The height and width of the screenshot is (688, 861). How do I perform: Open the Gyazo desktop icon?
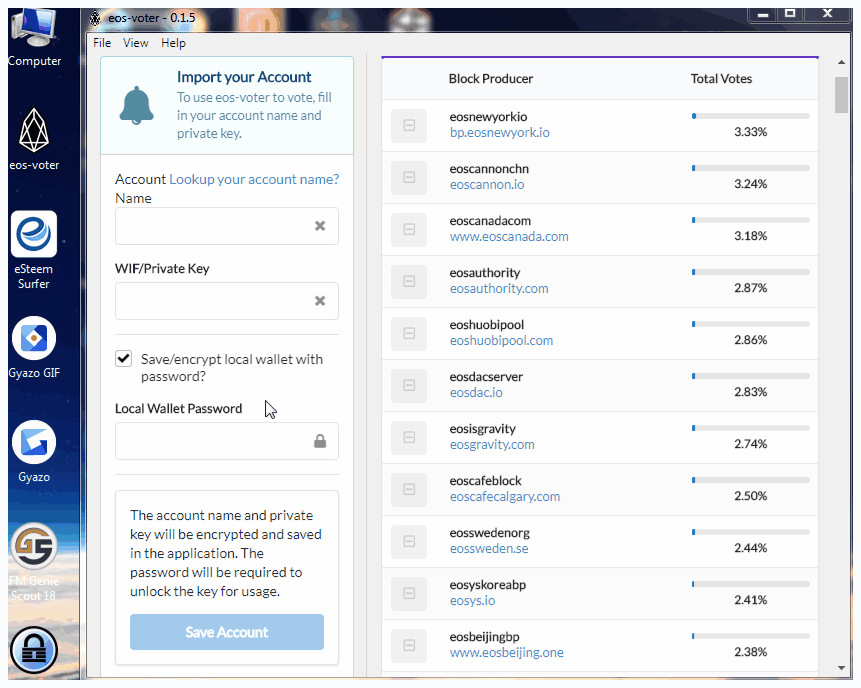pos(34,452)
